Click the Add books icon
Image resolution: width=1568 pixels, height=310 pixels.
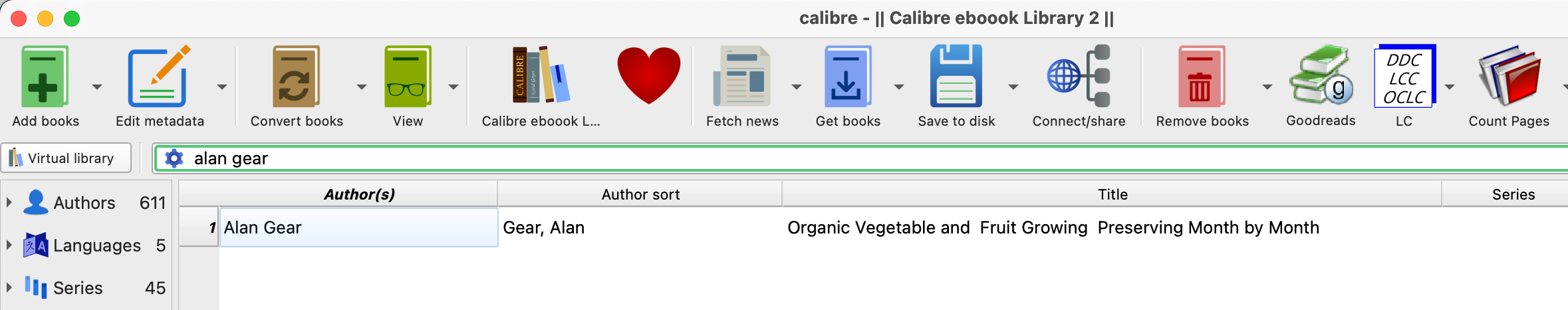45,77
